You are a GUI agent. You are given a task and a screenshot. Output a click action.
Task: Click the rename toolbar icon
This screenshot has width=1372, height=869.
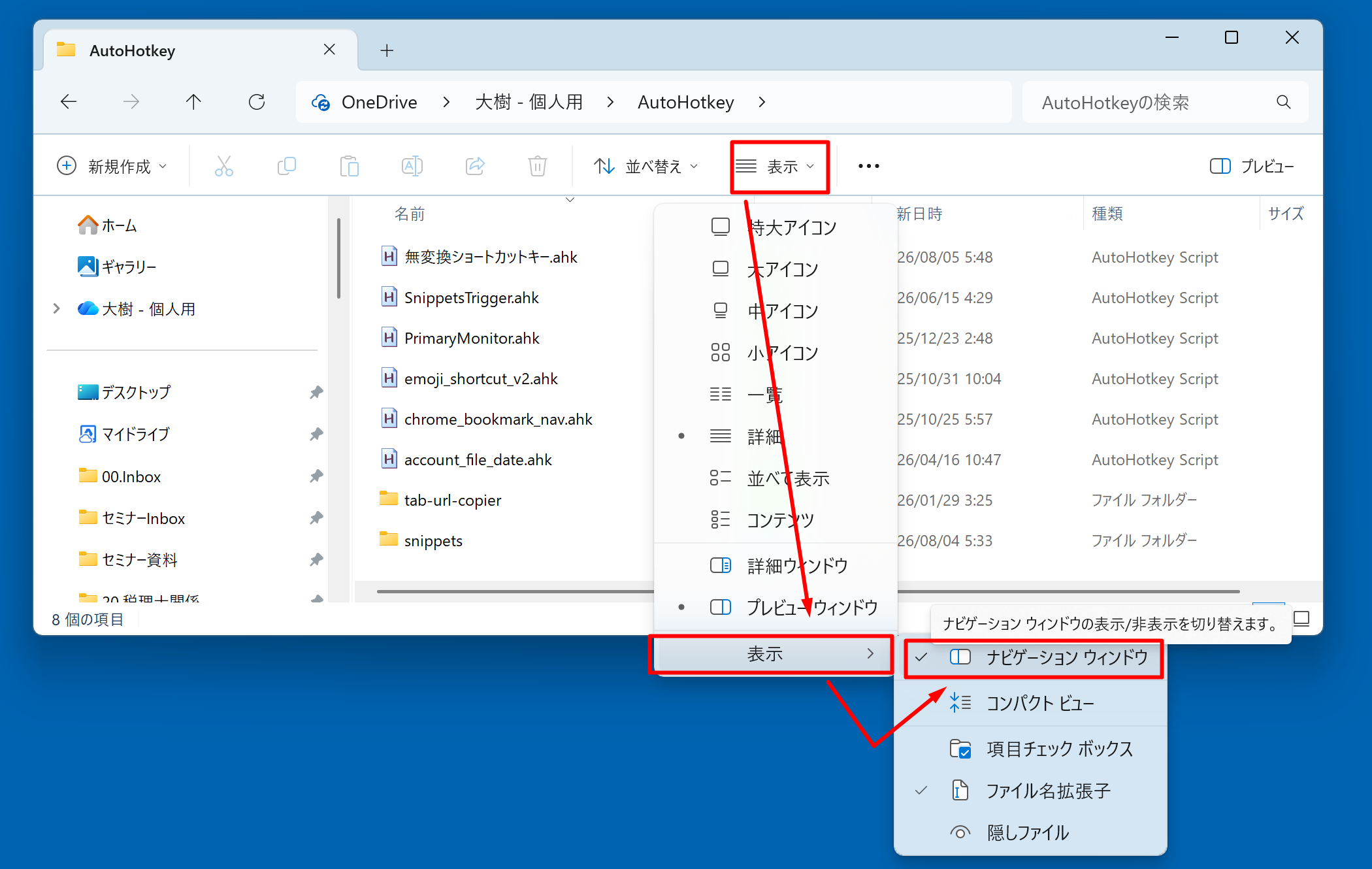[x=412, y=166]
